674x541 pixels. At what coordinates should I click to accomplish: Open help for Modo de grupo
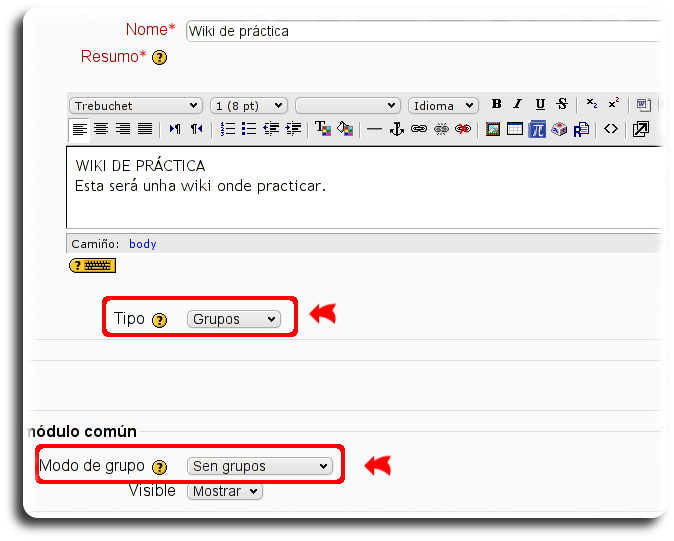click(x=159, y=467)
